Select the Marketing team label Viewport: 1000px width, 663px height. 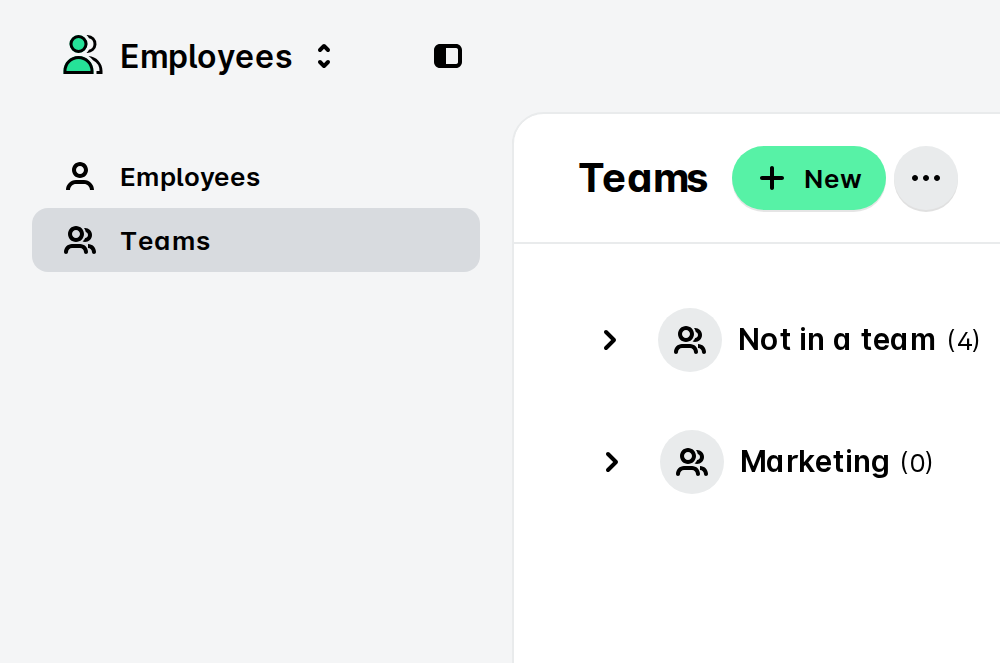click(814, 462)
